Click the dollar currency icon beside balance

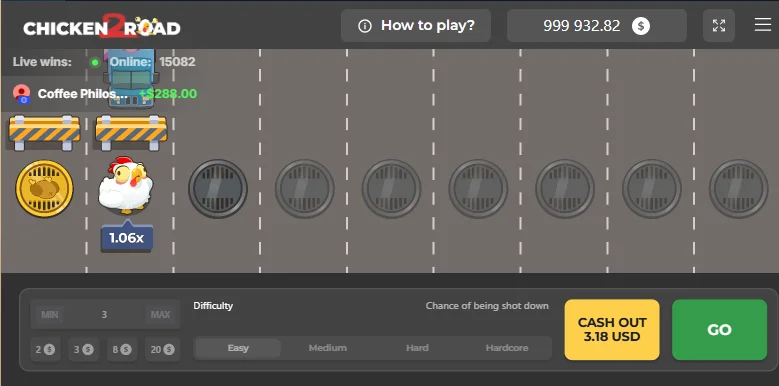coord(640,26)
